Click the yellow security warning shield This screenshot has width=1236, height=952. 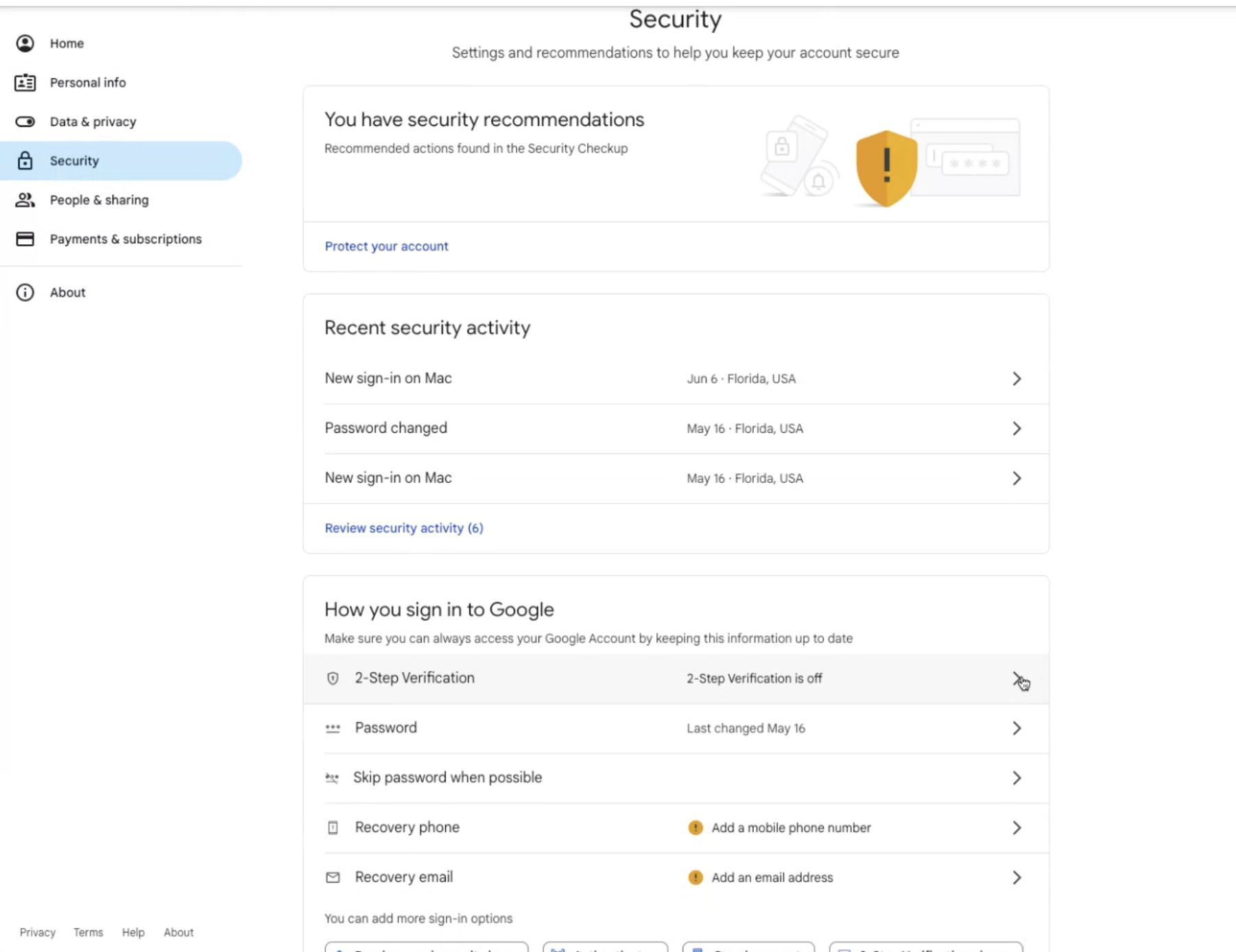pyautogui.click(x=886, y=167)
